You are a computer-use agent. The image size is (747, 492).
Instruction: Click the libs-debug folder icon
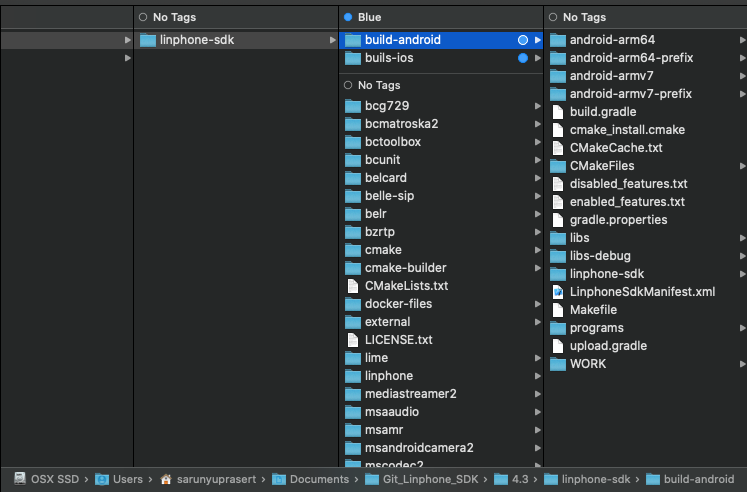pyautogui.click(x=557, y=256)
